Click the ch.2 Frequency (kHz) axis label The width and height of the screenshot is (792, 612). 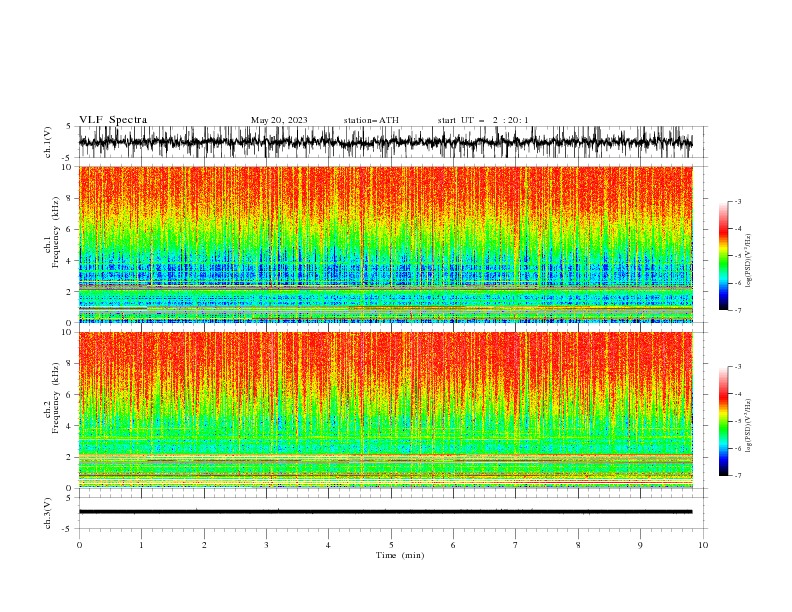click(x=52, y=397)
